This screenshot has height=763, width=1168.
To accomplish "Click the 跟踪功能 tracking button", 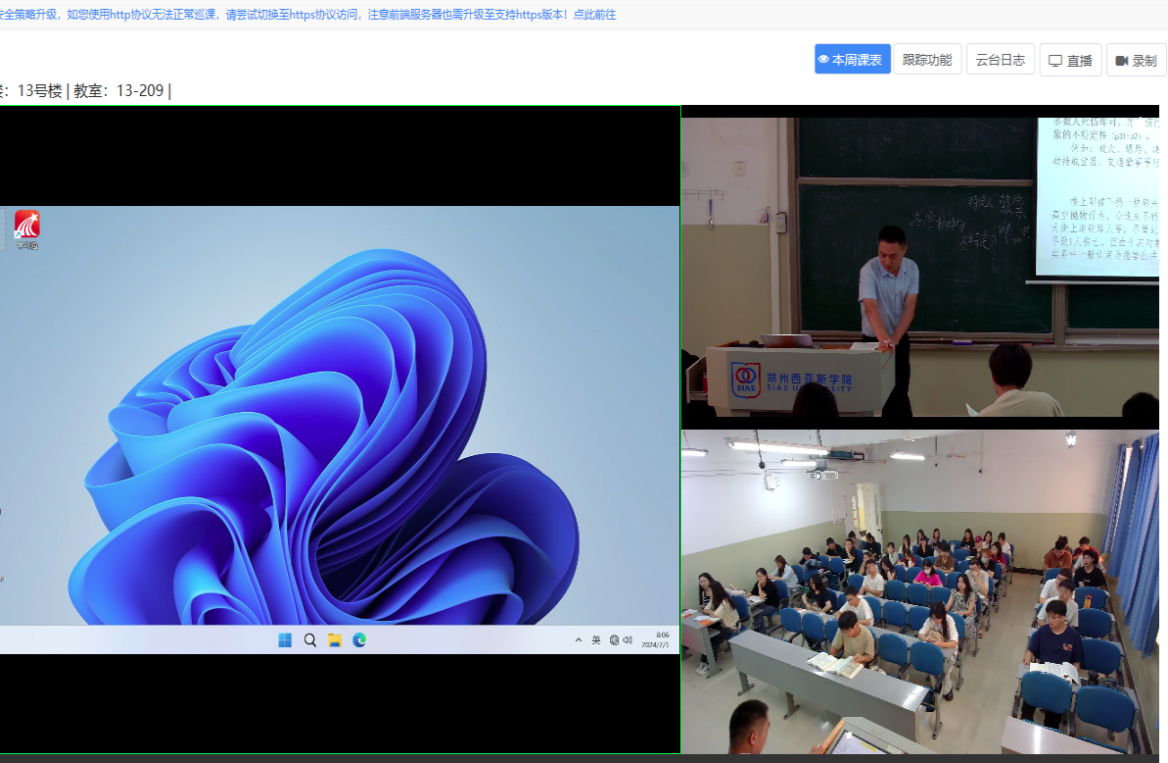I will [x=927, y=60].
